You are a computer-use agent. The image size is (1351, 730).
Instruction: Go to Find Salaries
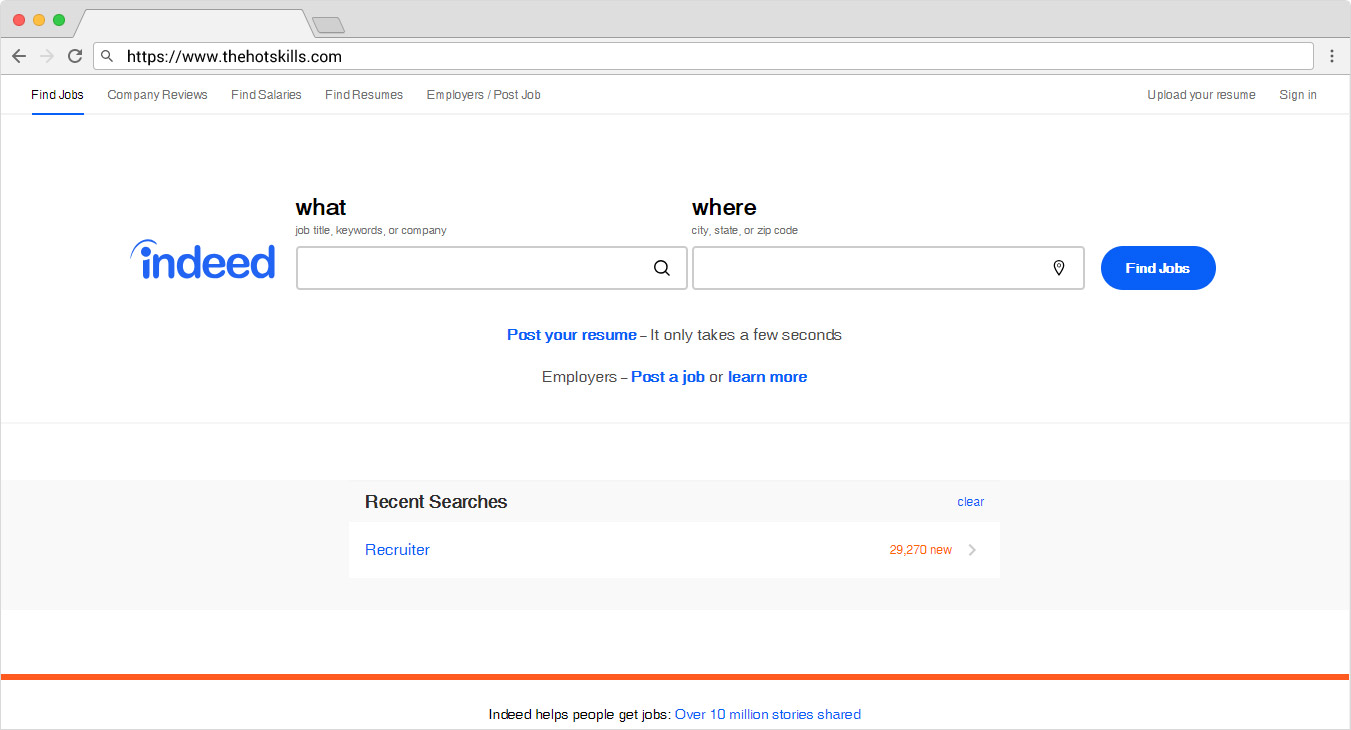point(266,95)
